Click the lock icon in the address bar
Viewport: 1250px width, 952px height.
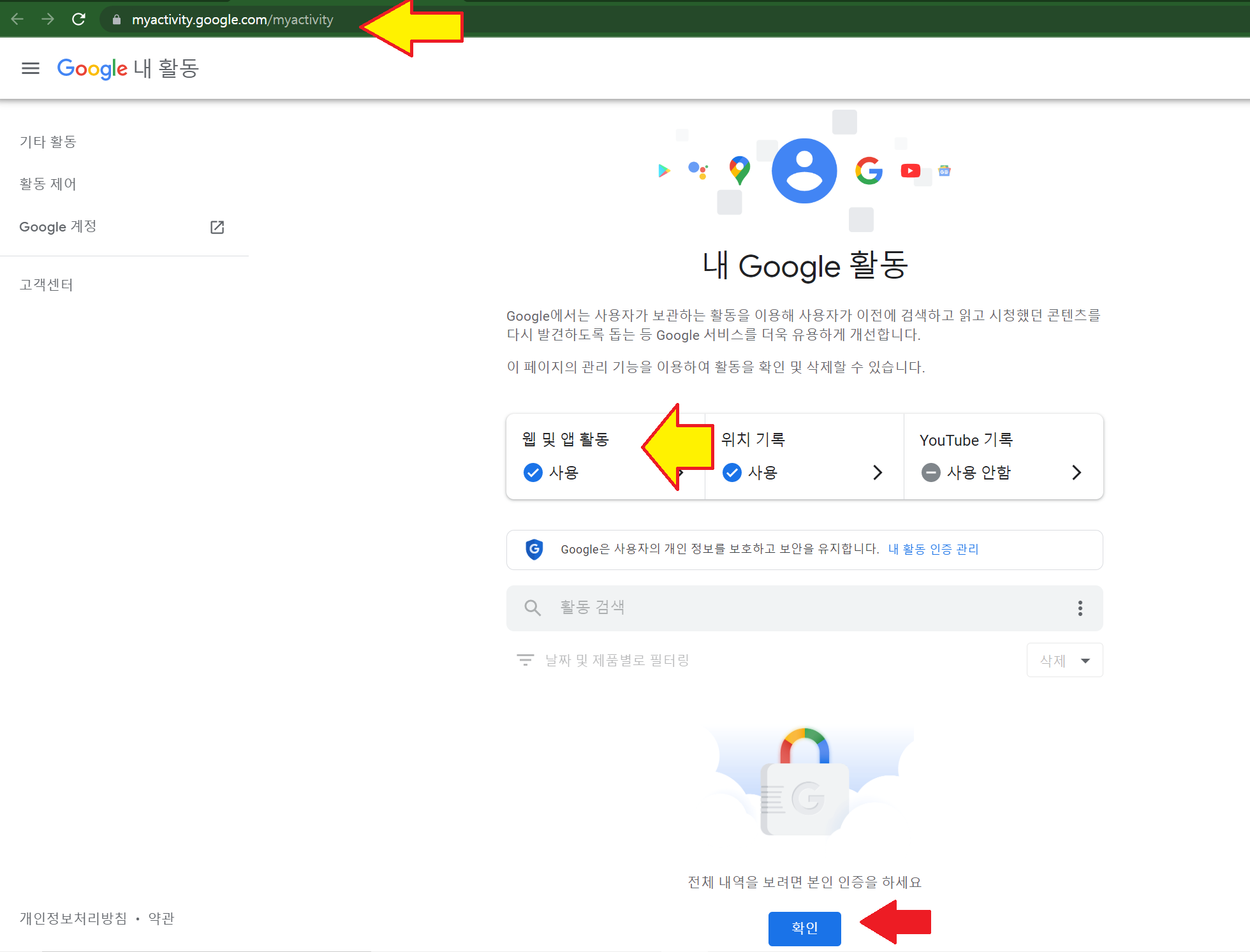[116, 20]
